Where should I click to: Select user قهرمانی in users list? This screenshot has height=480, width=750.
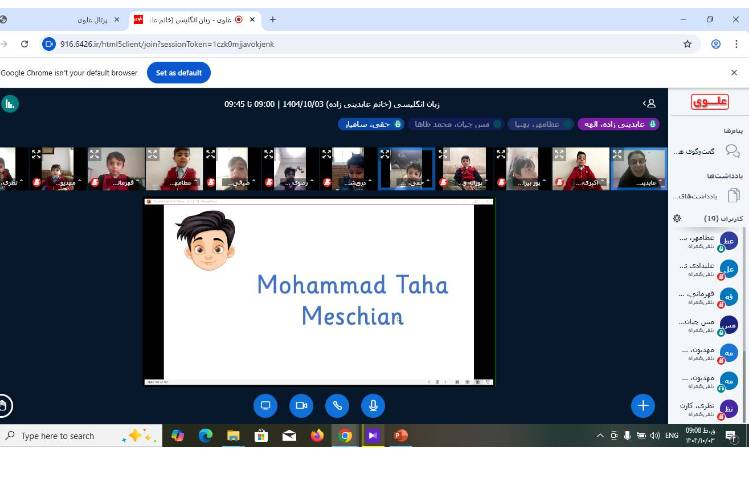pyautogui.click(x=707, y=297)
